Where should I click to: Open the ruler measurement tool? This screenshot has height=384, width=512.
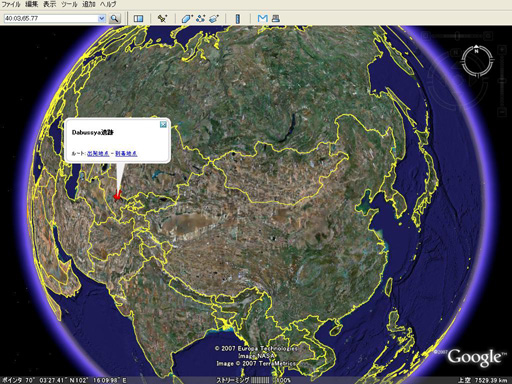(x=238, y=18)
